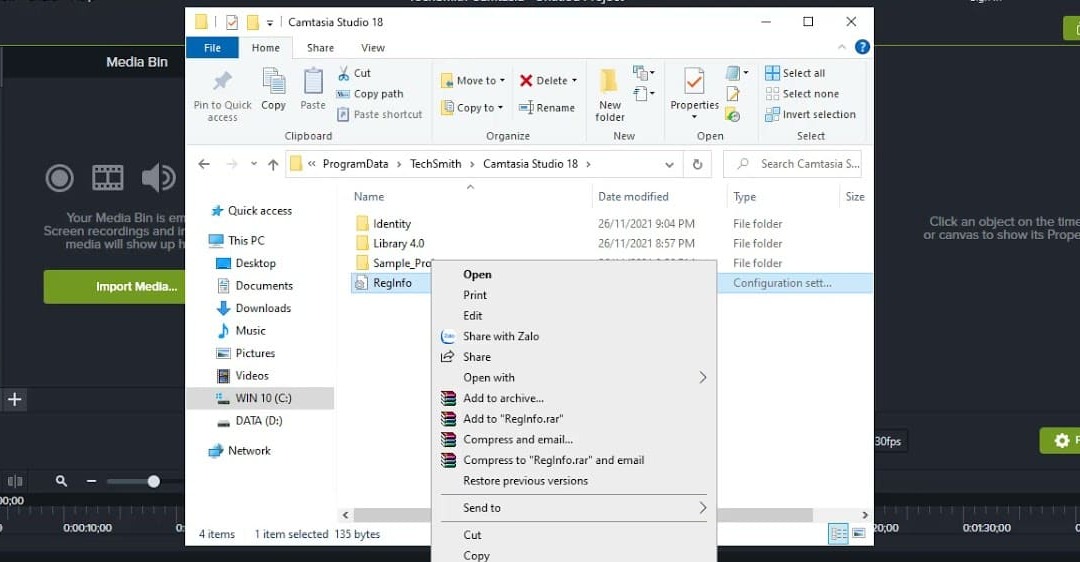Screen dimensions: 1080x562
Task: Click Invert selection in the ribbon
Action: [811, 114]
